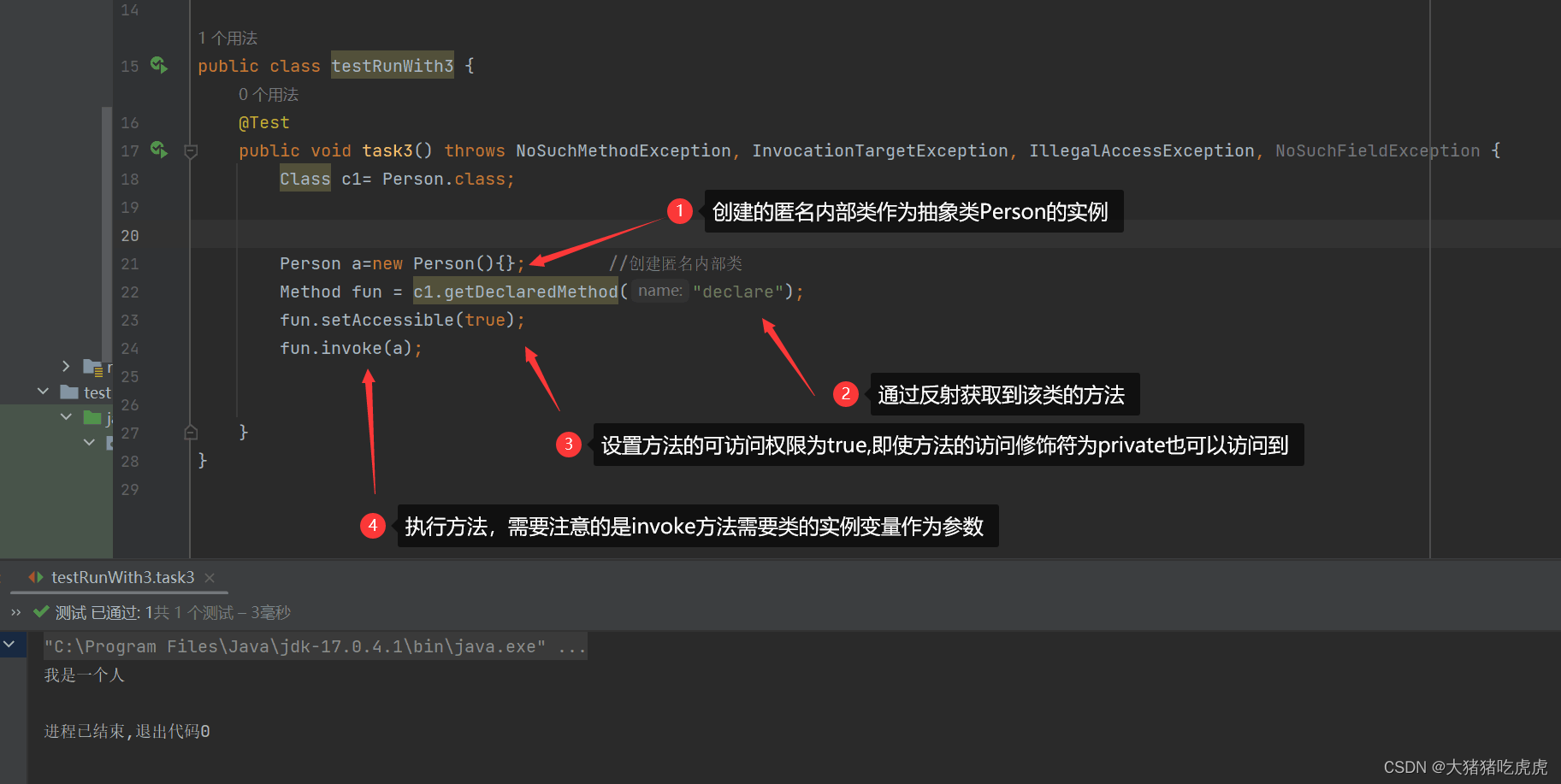Click the console output '我是一个人'
Viewport: 1561px width, 784px height.
(85, 675)
